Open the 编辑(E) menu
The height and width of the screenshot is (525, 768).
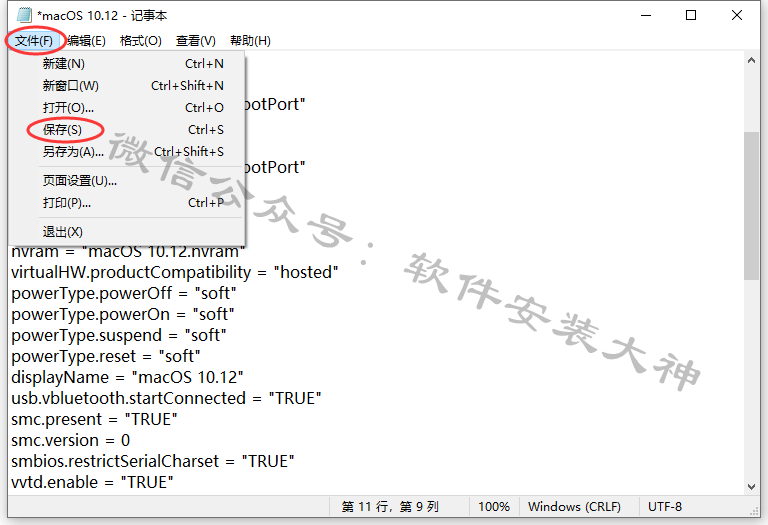(x=86, y=41)
